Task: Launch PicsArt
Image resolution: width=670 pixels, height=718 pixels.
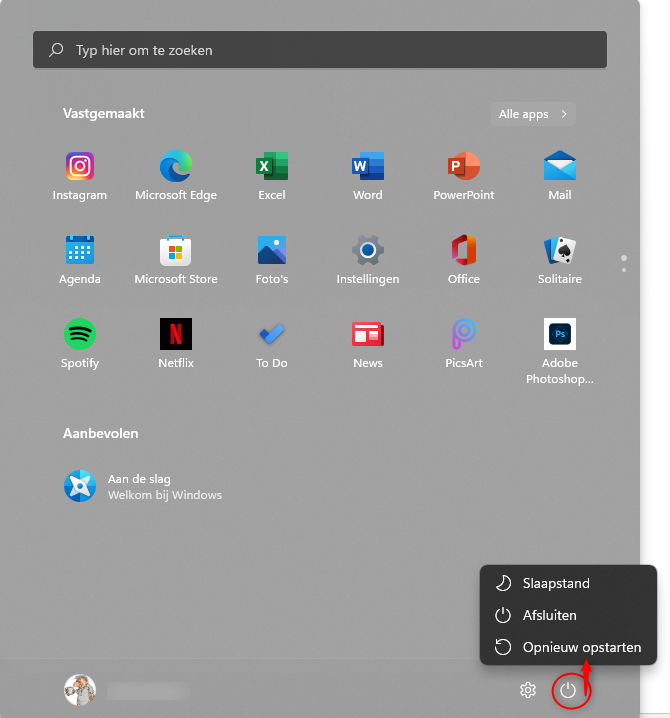Action: pos(464,343)
